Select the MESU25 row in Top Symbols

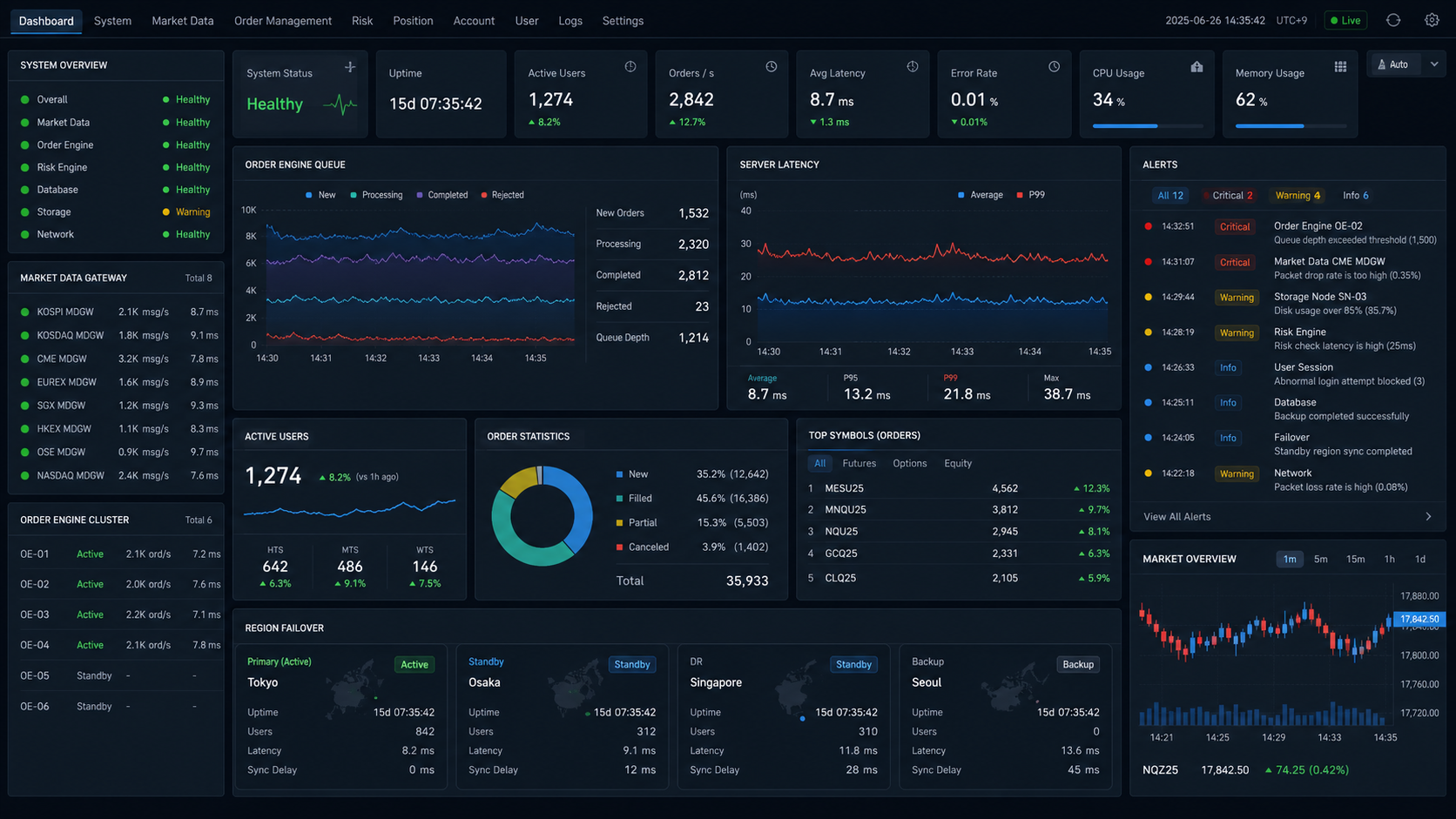point(959,488)
